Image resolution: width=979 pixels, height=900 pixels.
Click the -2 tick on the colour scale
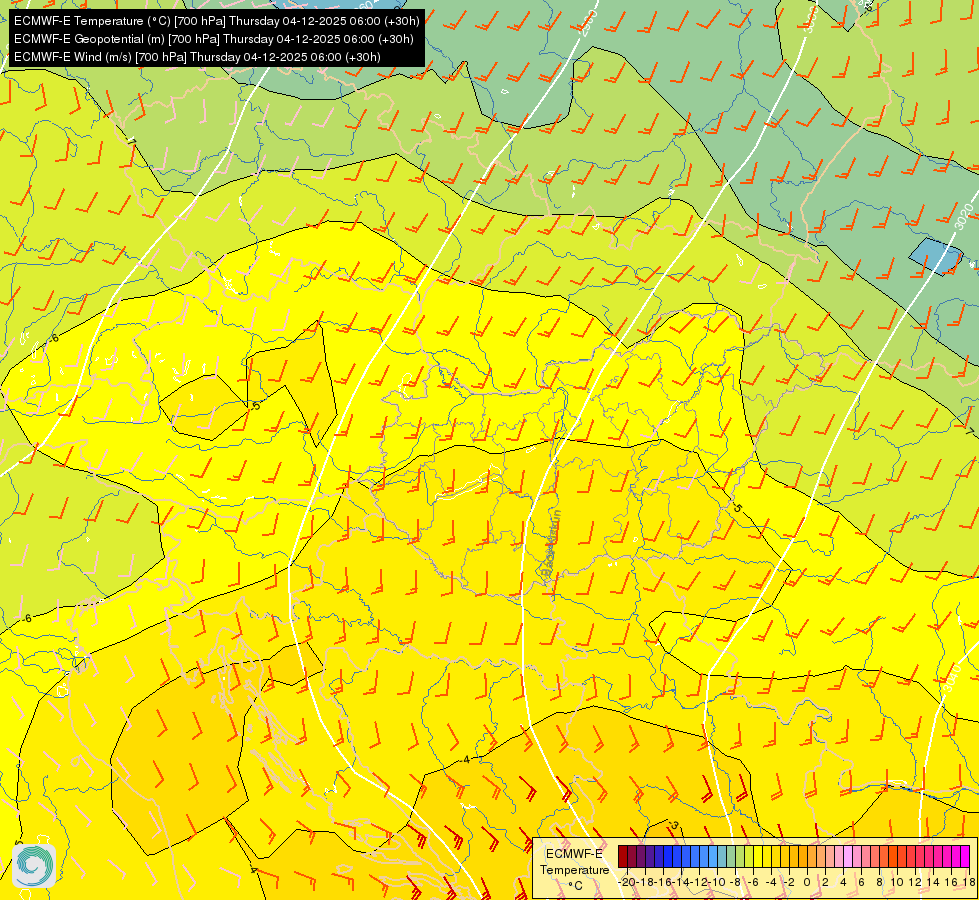click(789, 882)
